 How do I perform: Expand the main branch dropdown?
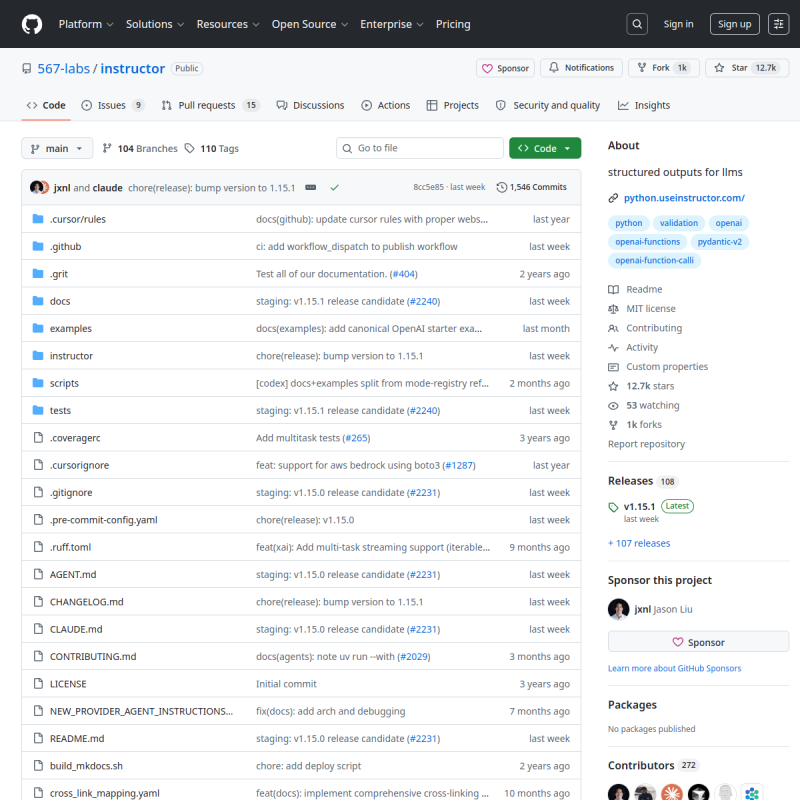(57, 148)
